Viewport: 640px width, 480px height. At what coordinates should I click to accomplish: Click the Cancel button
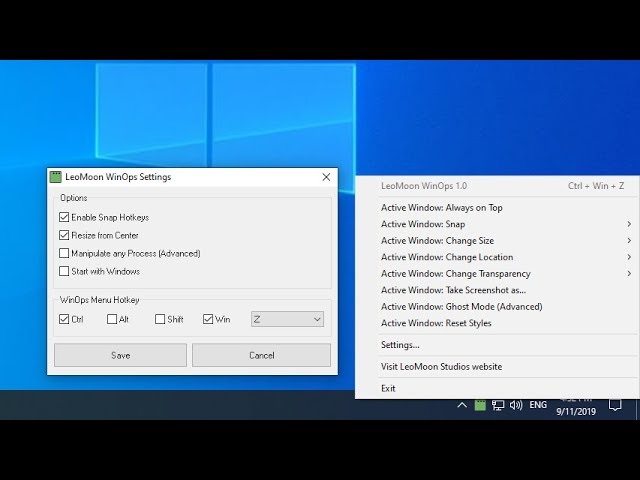pyautogui.click(x=262, y=355)
